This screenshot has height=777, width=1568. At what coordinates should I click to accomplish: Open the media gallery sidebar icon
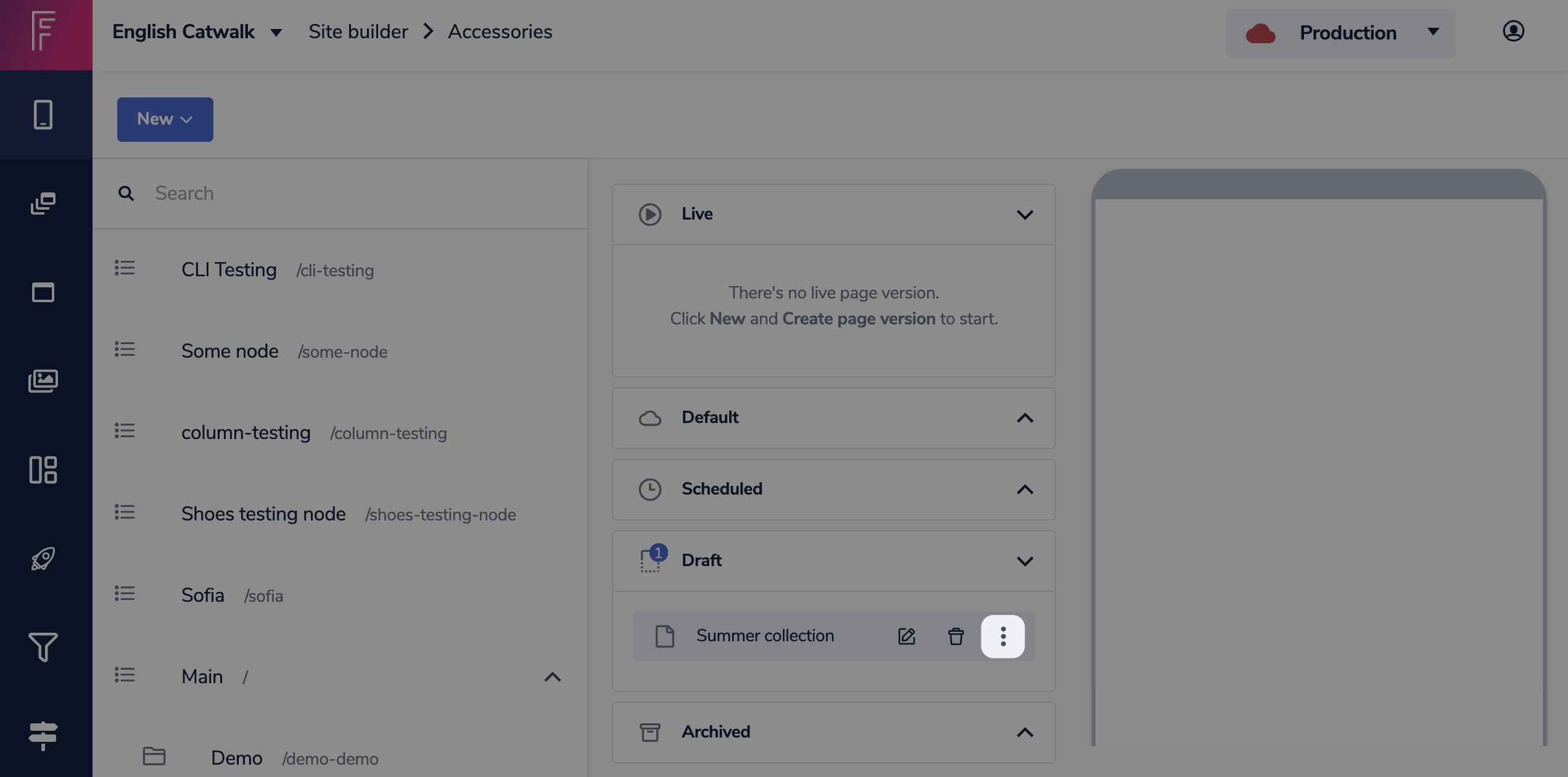point(43,381)
